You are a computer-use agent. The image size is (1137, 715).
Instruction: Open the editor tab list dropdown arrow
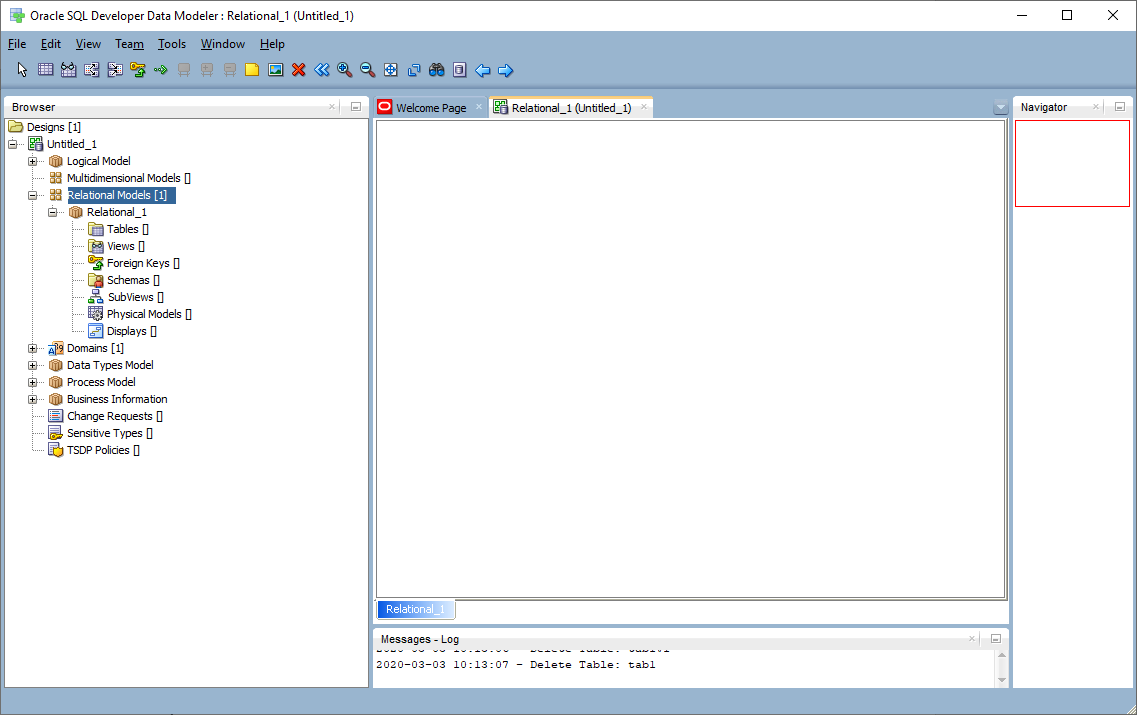[1001, 108]
